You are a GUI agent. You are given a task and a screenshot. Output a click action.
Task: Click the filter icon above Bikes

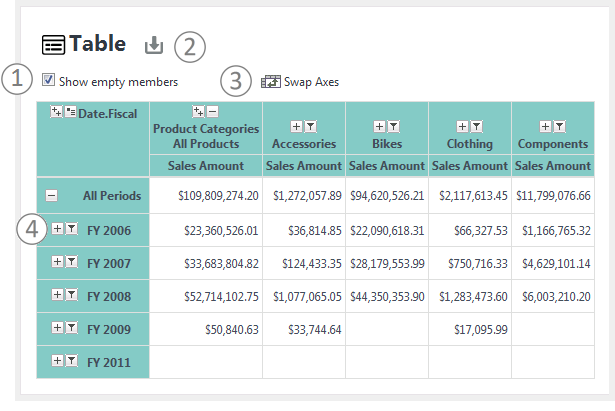pos(393,126)
